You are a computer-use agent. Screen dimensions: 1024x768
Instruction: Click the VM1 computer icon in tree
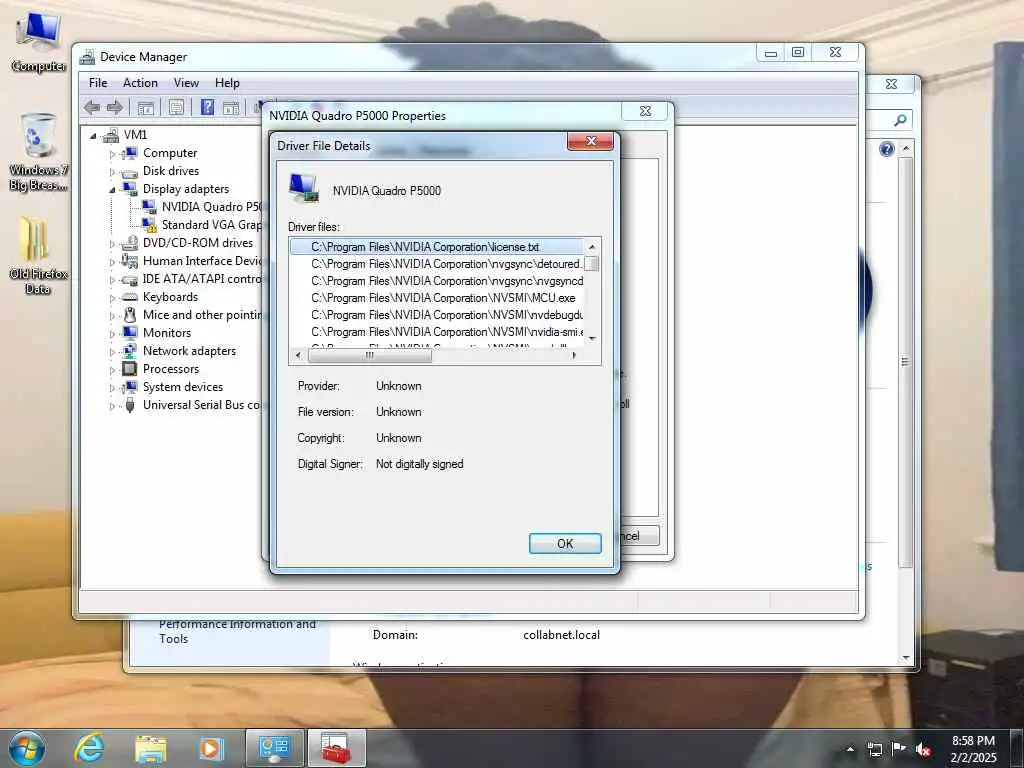coord(111,135)
